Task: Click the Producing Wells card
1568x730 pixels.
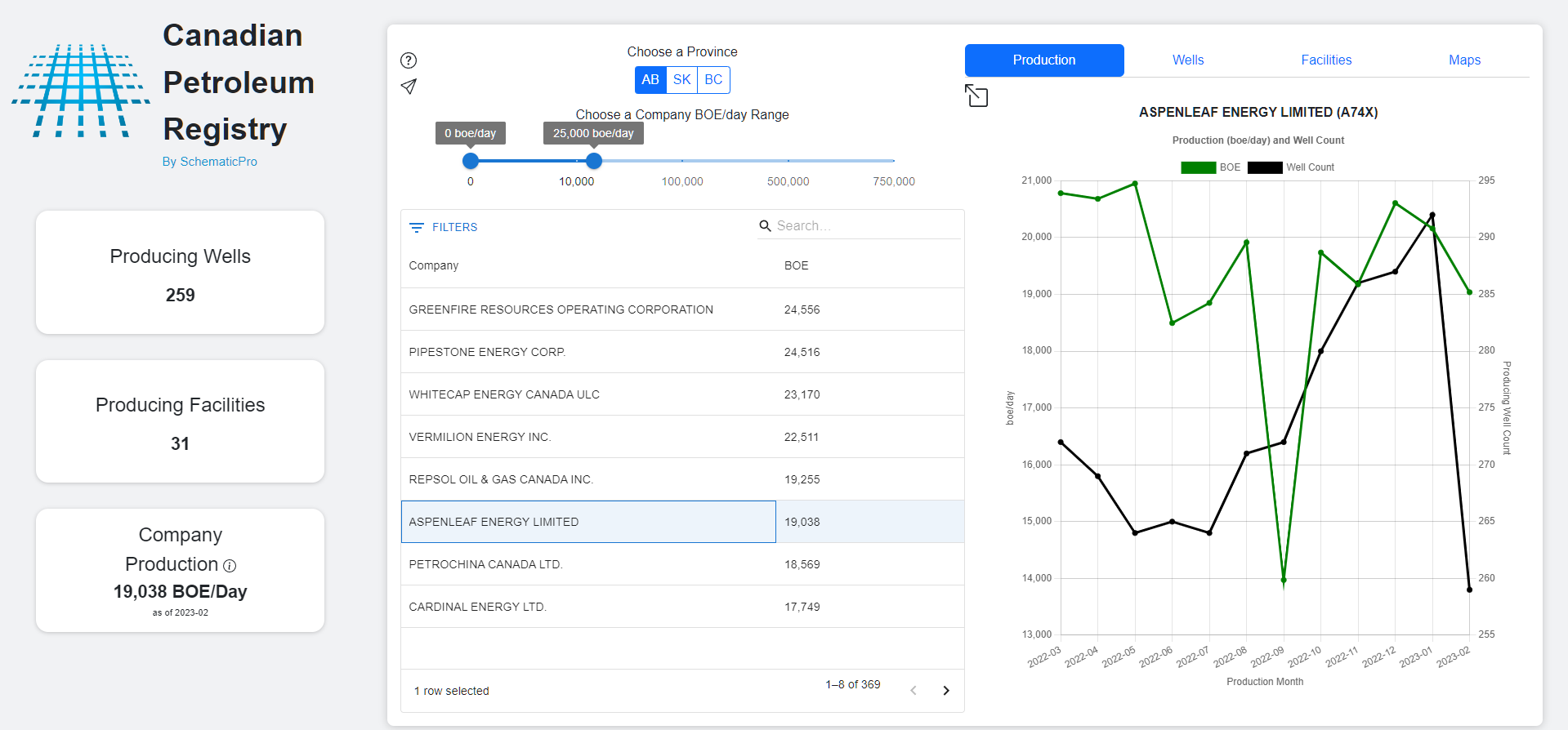Action: [x=180, y=272]
